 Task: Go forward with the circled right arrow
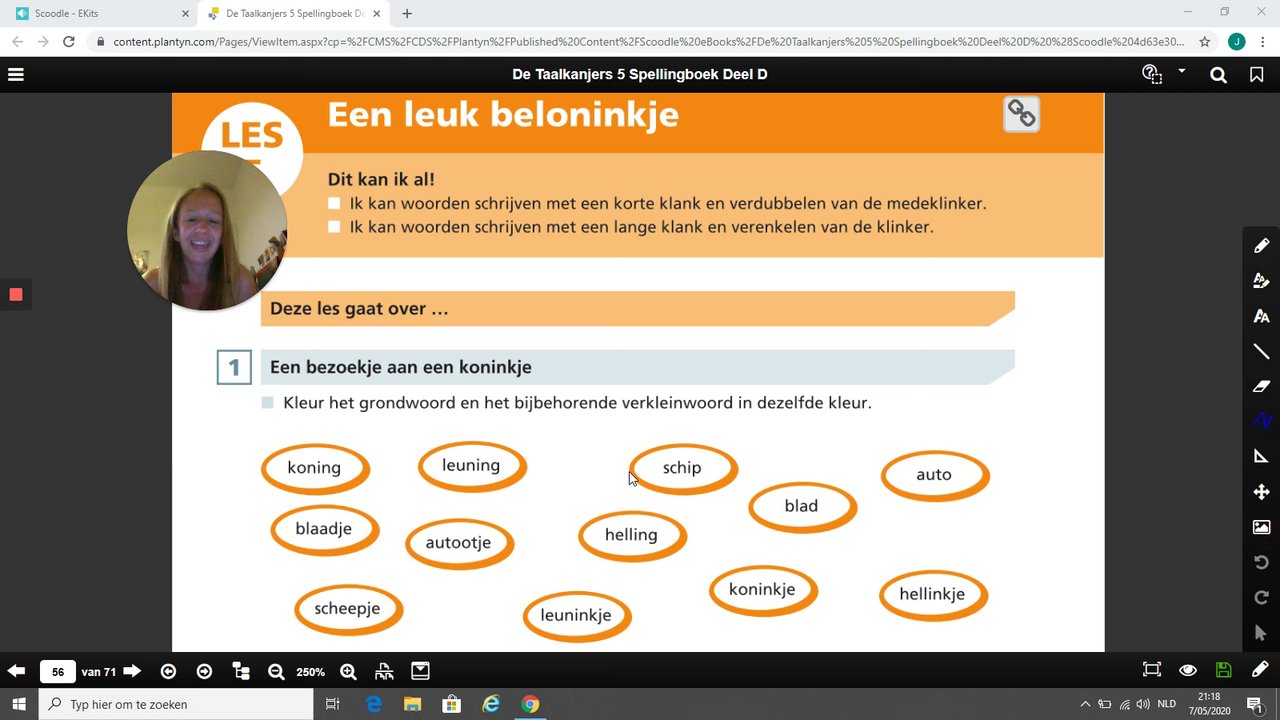point(204,671)
